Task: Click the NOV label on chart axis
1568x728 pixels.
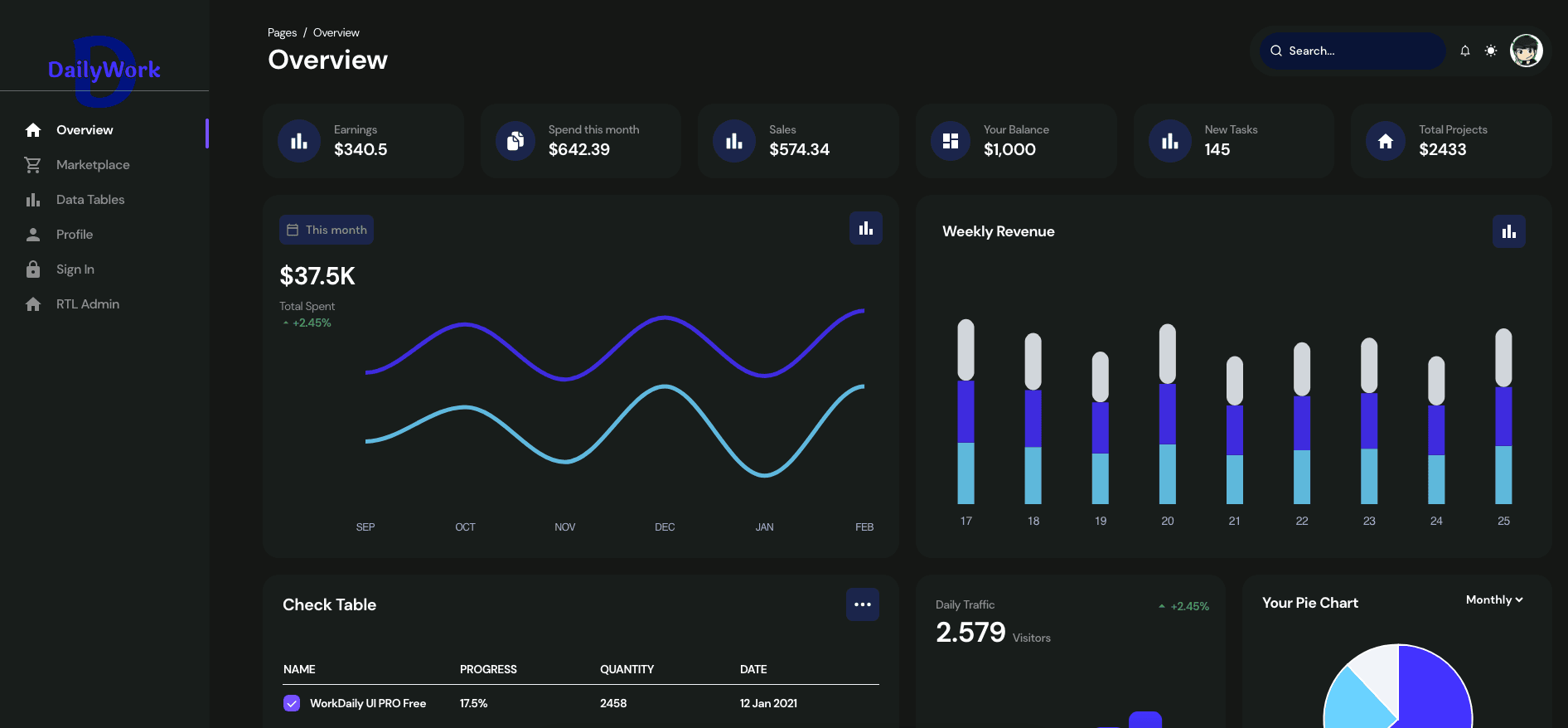Action: [x=565, y=527]
